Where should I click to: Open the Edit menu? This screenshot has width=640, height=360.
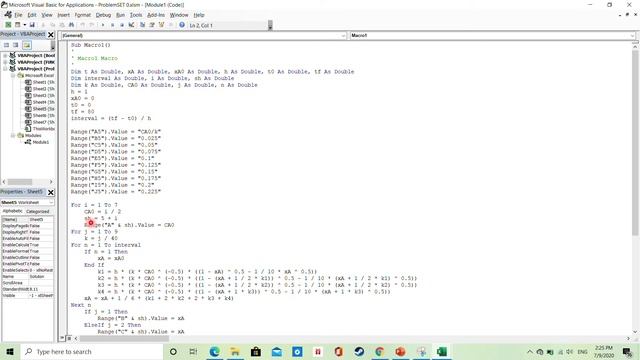pyautogui.click(x=32, y=15)
